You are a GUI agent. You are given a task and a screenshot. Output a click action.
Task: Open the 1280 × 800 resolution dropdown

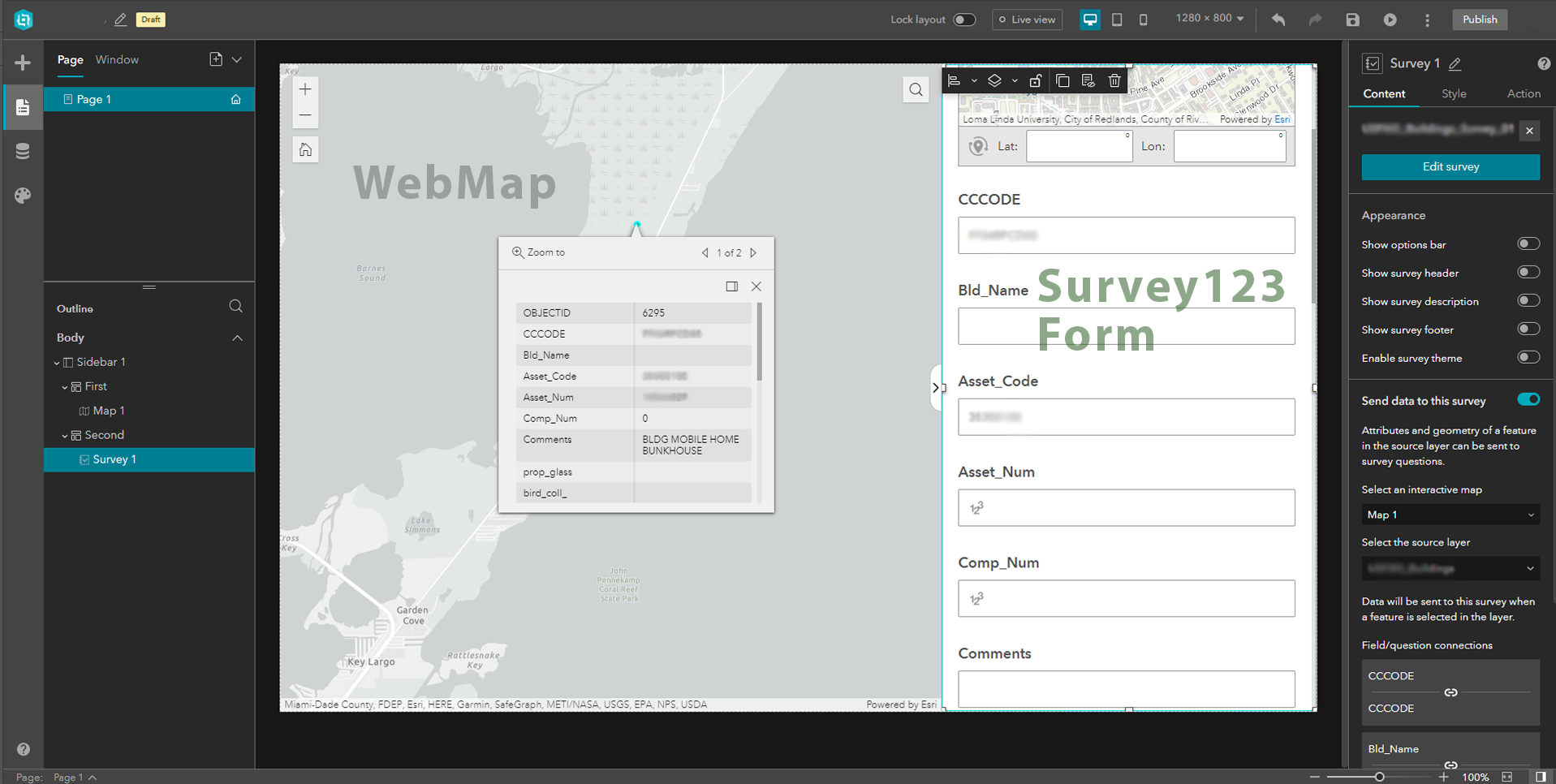(x=1209, y=19)
